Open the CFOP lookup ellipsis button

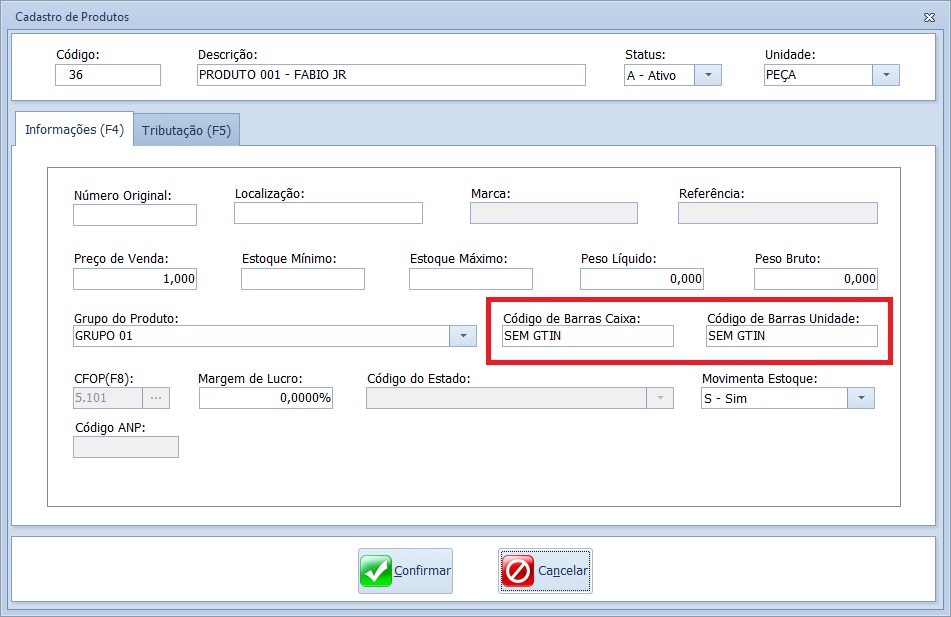(155, 398)
